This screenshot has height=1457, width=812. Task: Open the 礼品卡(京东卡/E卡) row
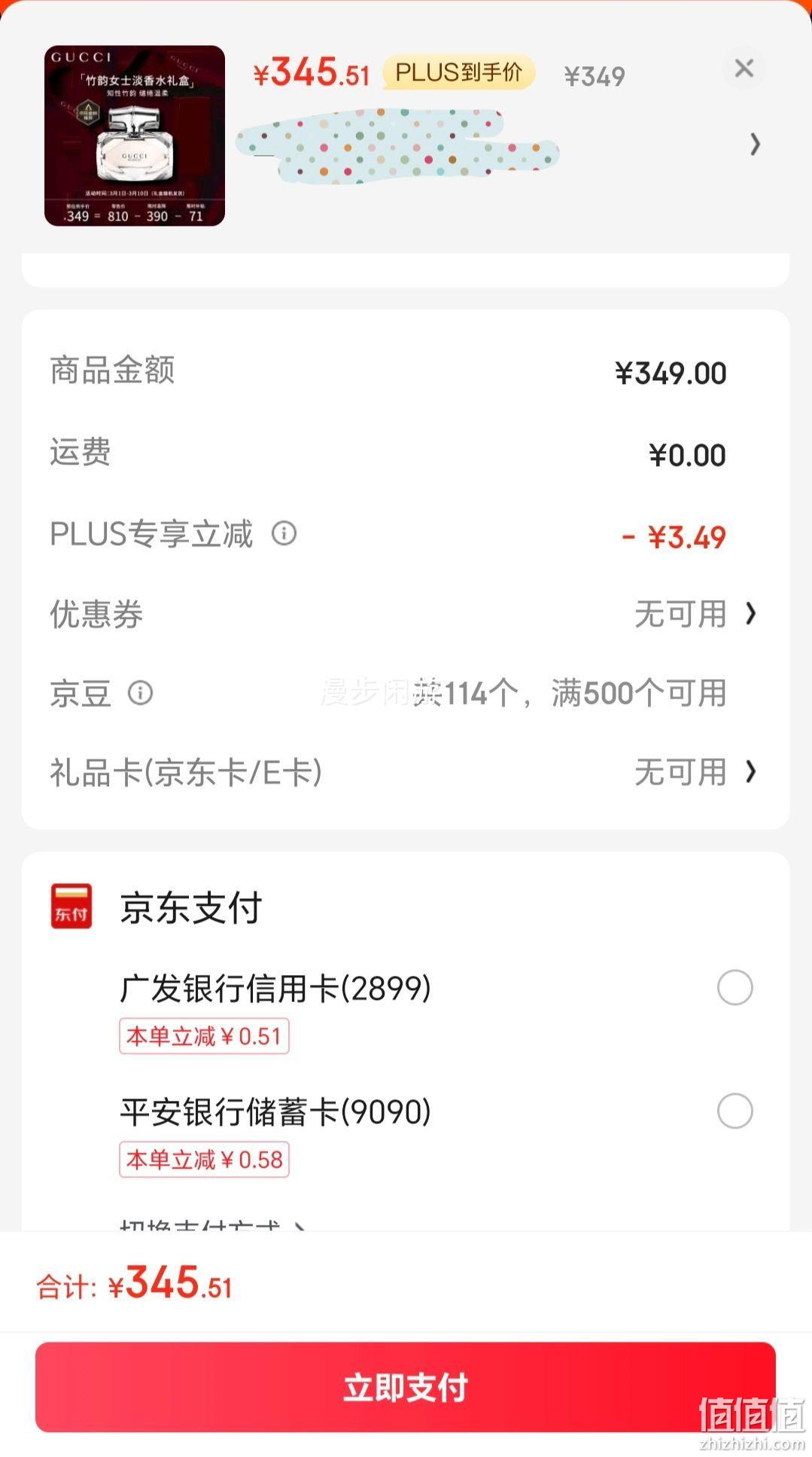405,772
